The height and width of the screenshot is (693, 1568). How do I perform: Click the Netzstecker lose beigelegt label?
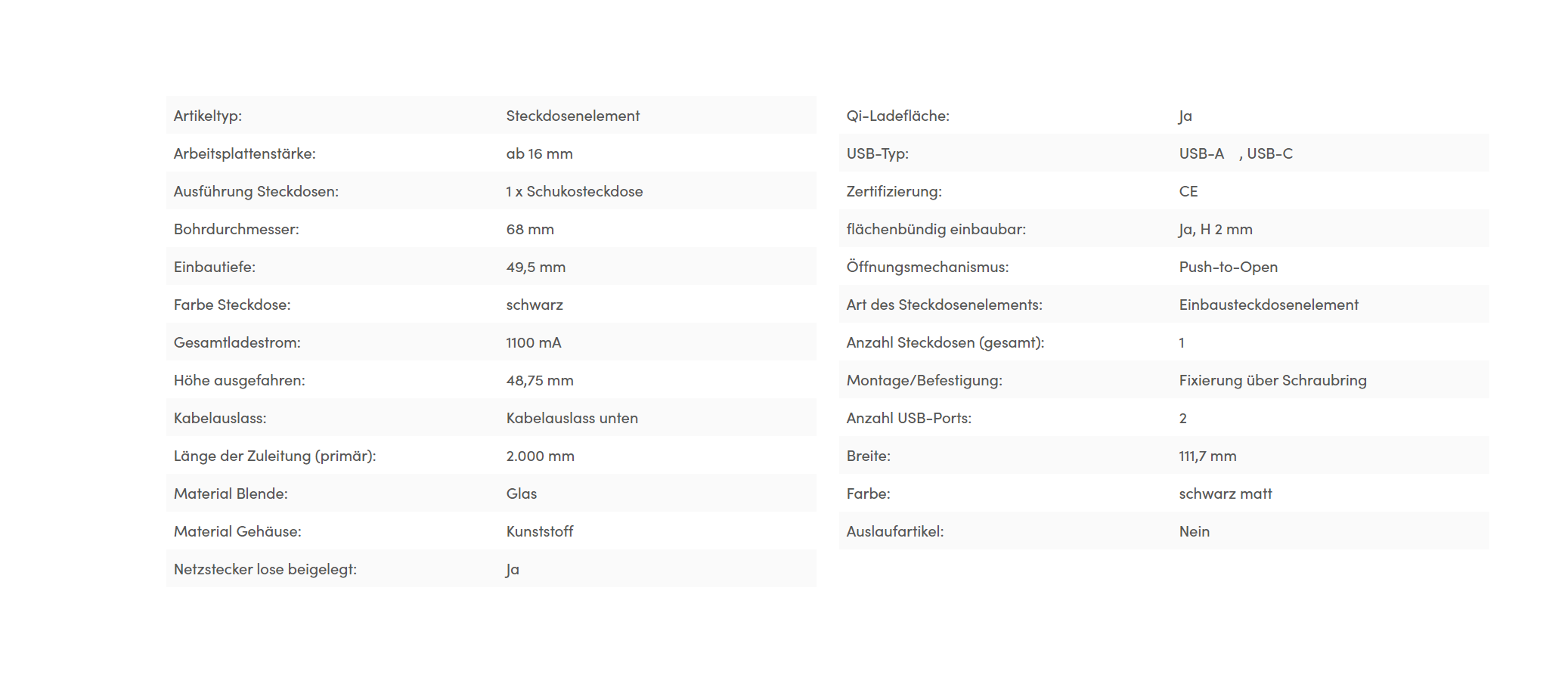coord(265,569)
